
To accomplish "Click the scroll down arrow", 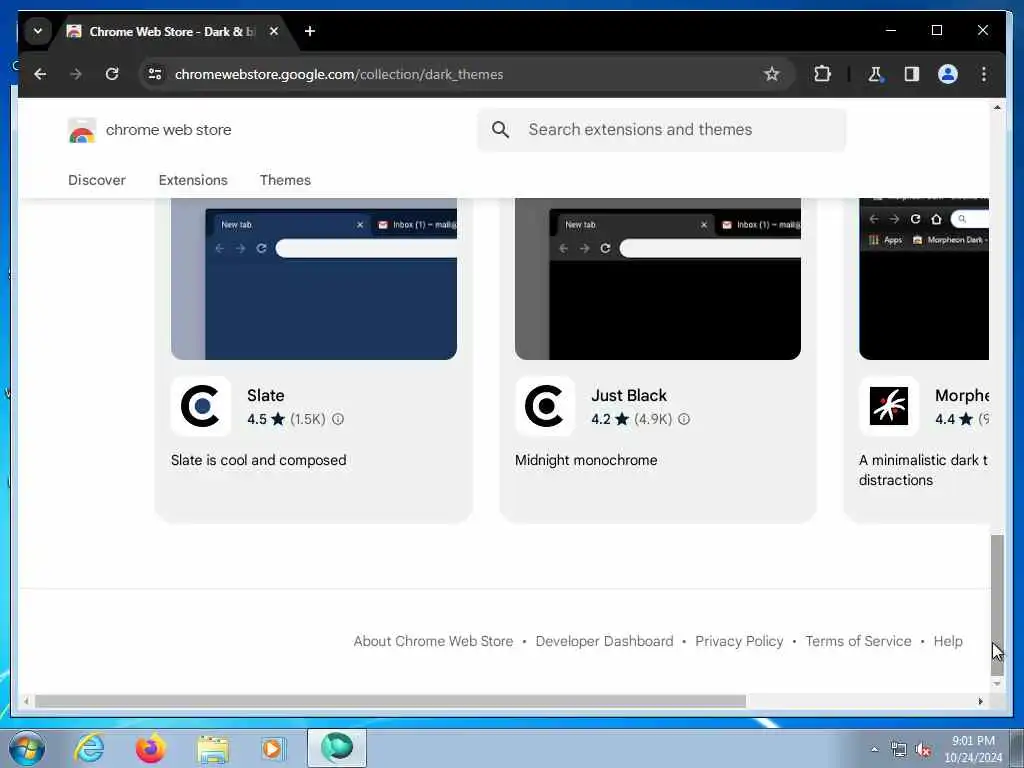I will [x=997, y=684].
